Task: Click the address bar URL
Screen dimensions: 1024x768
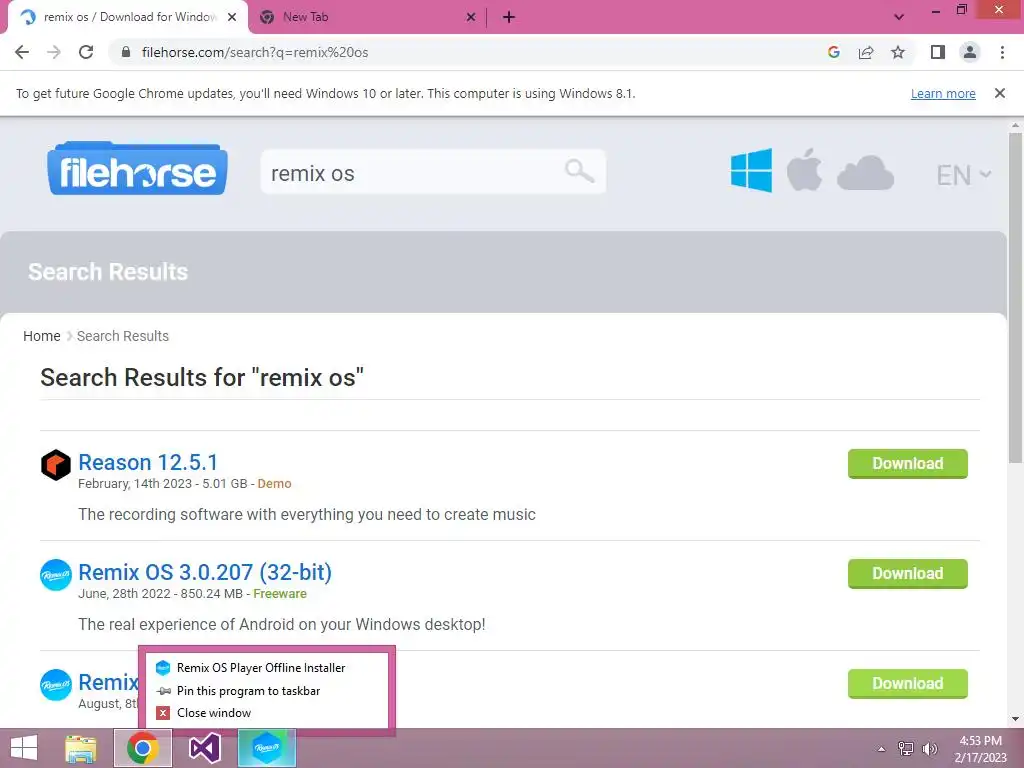Action: click(255, 52)
